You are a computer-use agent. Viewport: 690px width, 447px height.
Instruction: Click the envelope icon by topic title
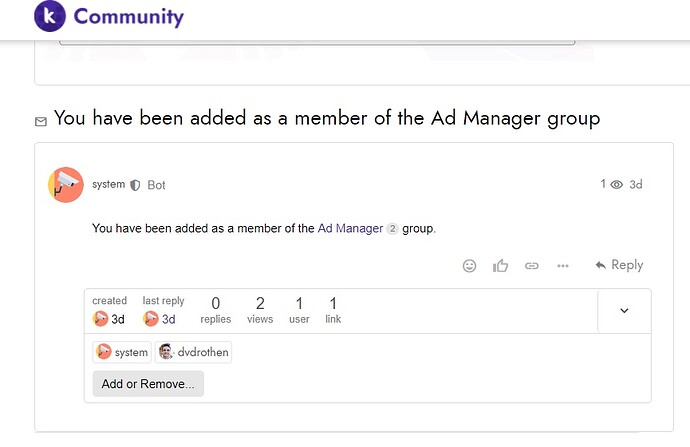(x=41, y=121)
